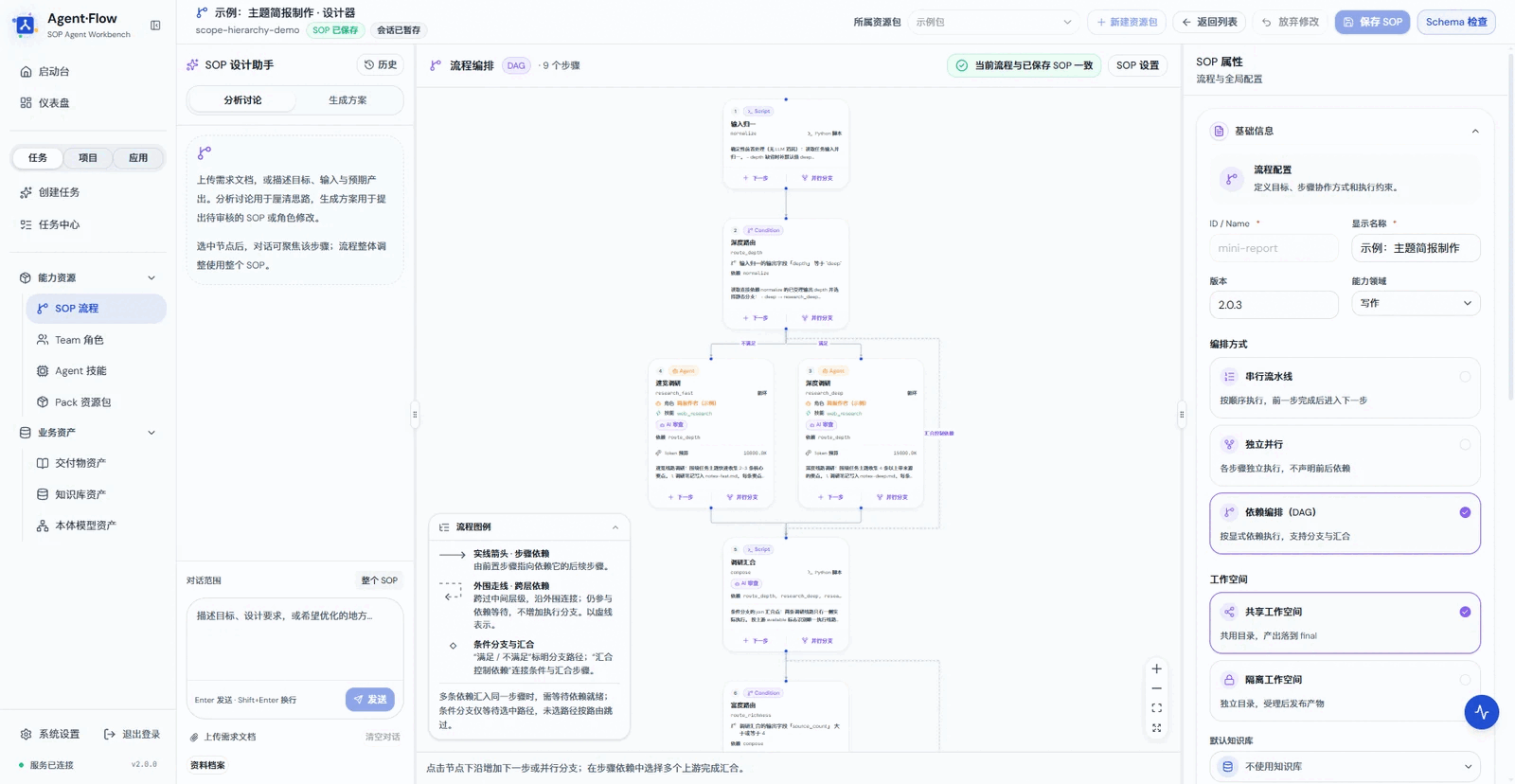Add 并行分支 on the 深度路由 node
The height and width of the screenshot is (784, 1515).
point(817,318)
